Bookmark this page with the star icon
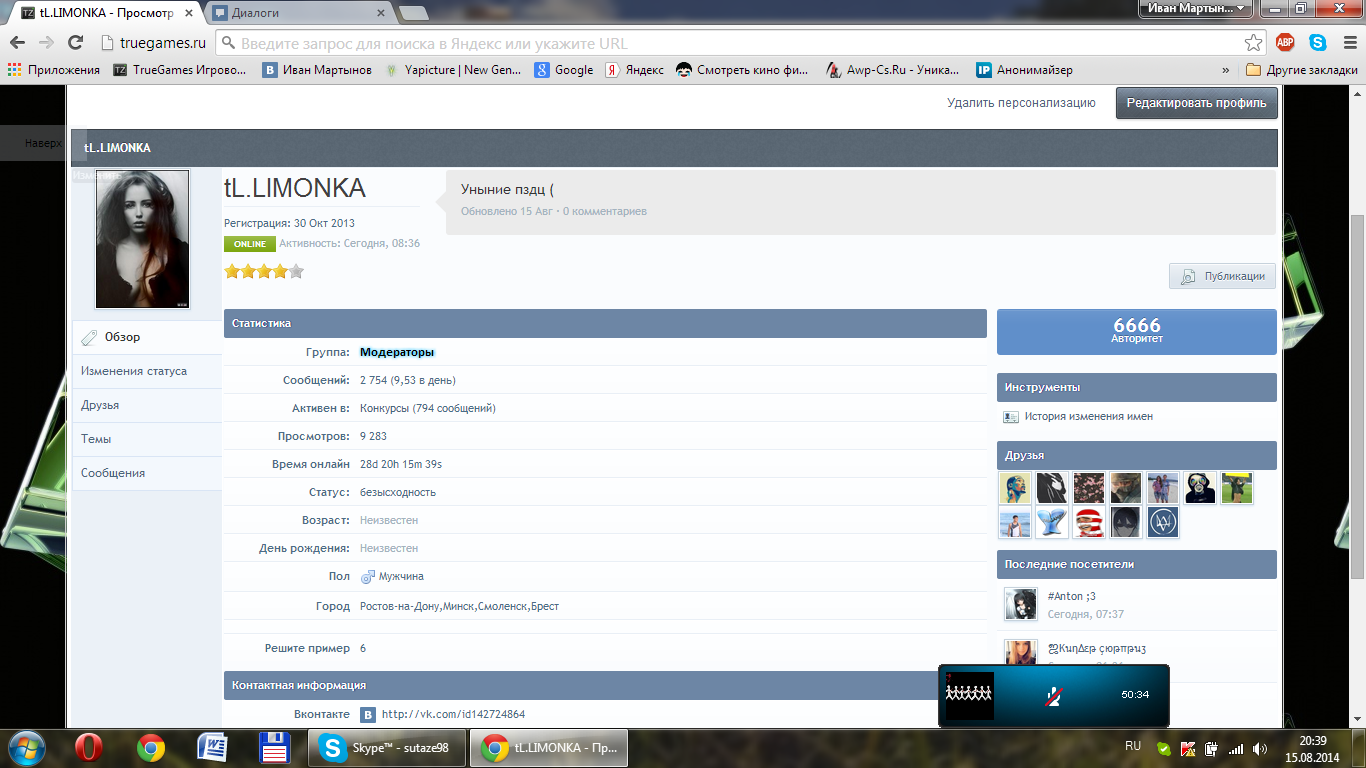1366x768 pixels. pos(1253,43)
